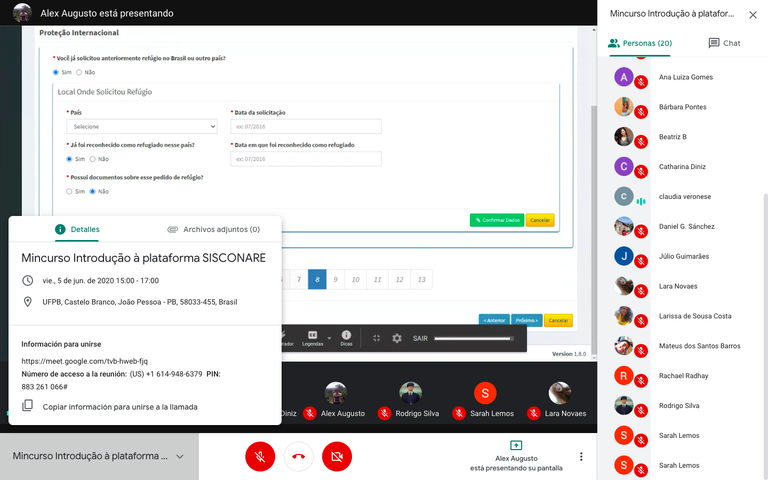Click the presenting screen icon above Alex Augusto

click(516, 445)
